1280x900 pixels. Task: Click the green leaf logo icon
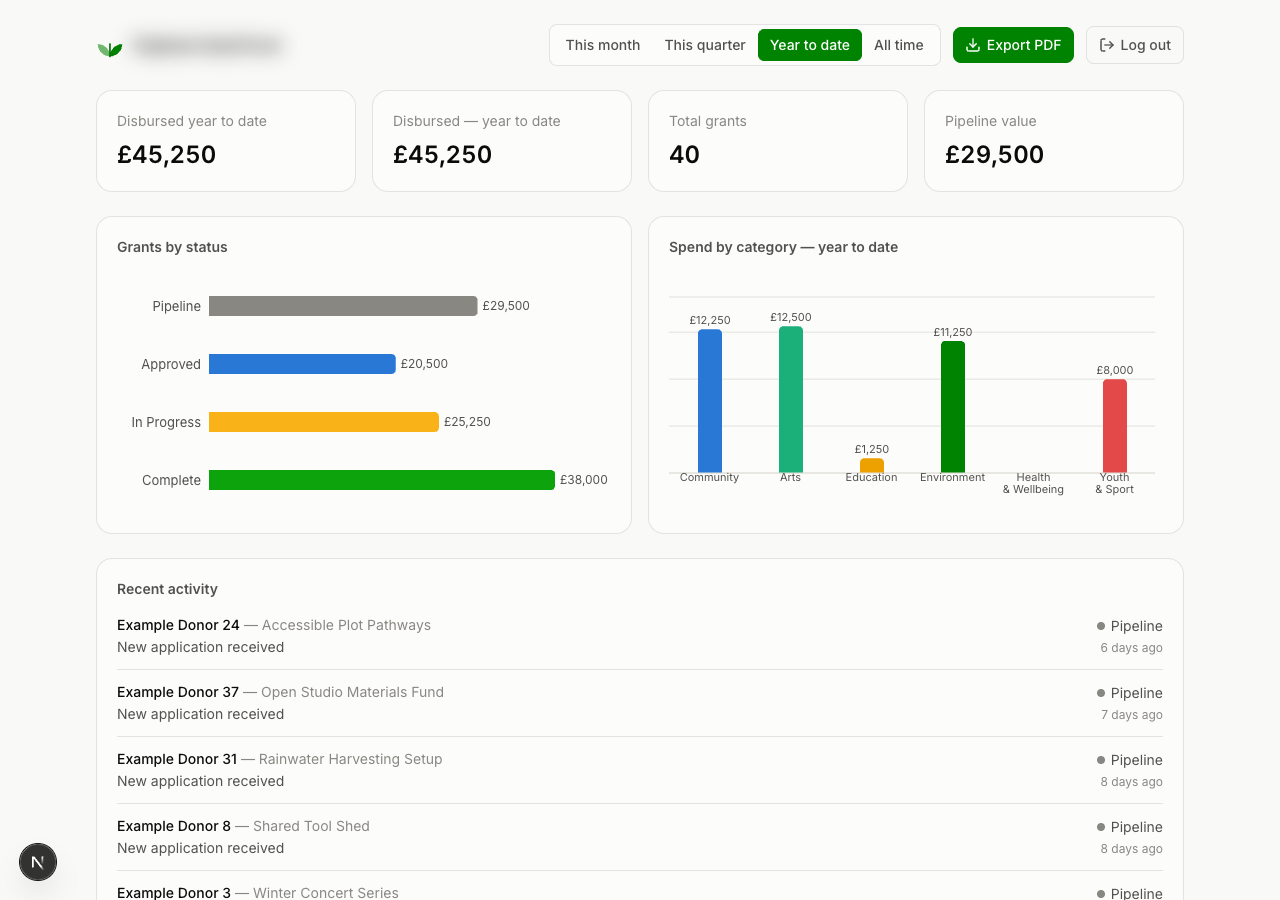point(110,49)
